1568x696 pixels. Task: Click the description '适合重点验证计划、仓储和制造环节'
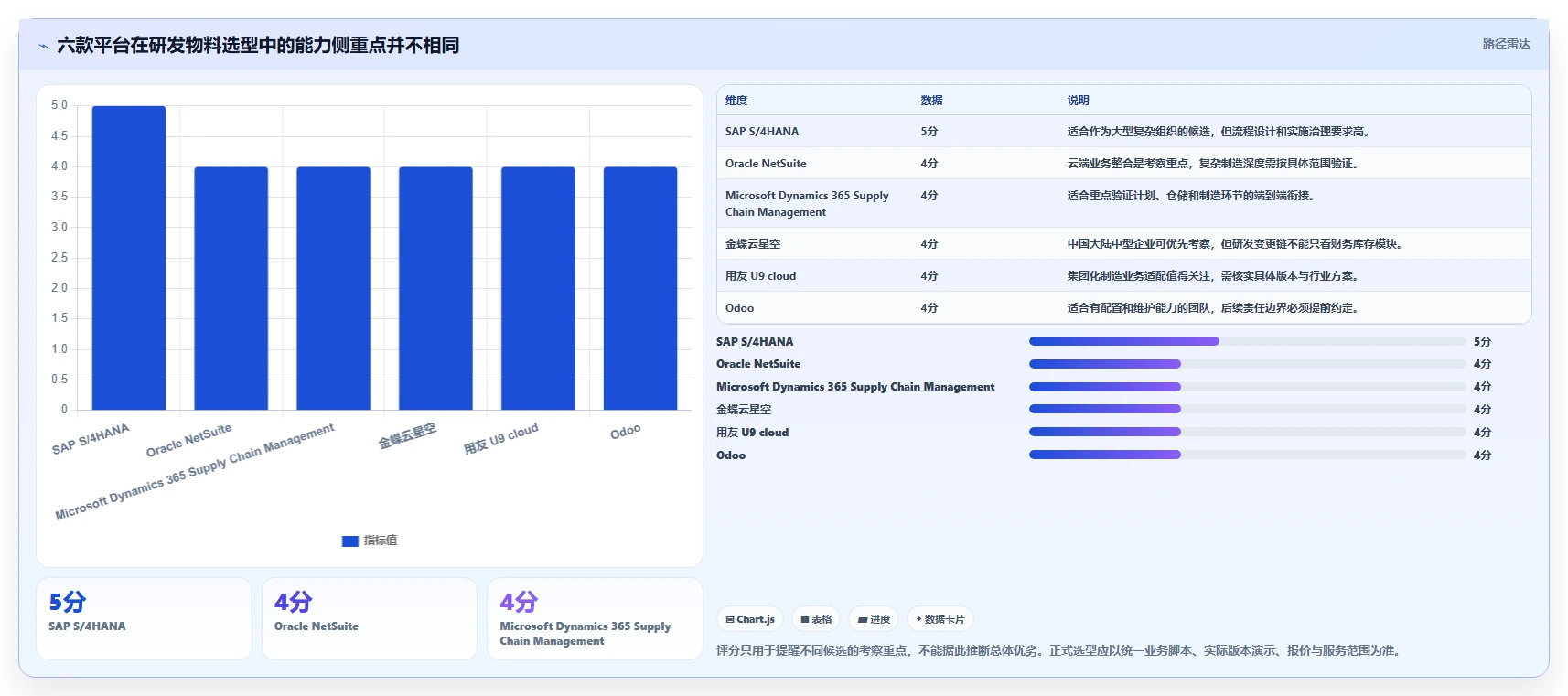point(1191,196)
